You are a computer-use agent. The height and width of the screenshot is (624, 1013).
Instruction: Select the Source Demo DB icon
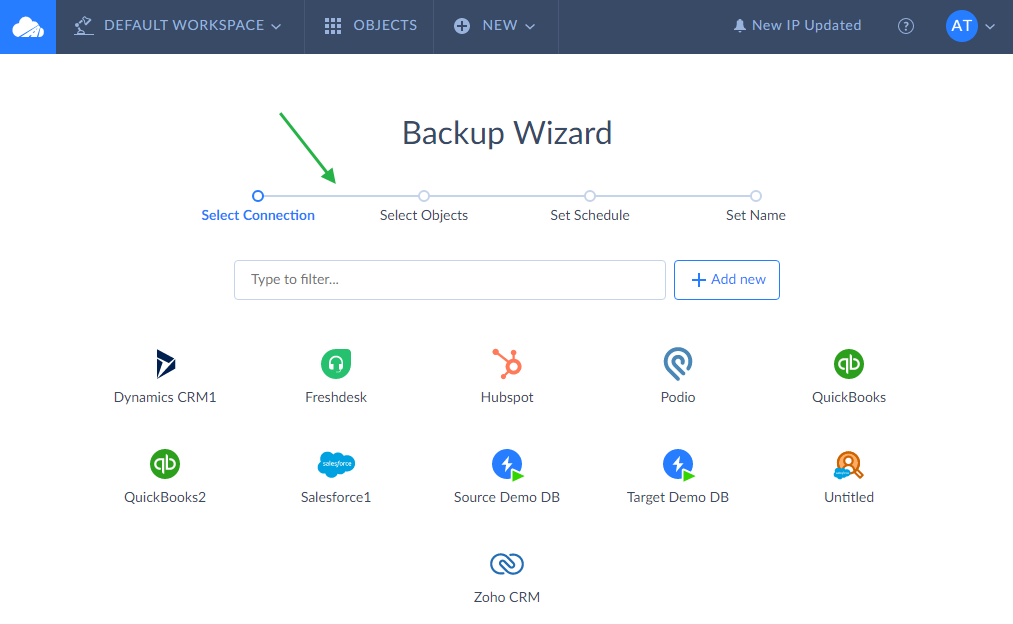coord(507,464)
